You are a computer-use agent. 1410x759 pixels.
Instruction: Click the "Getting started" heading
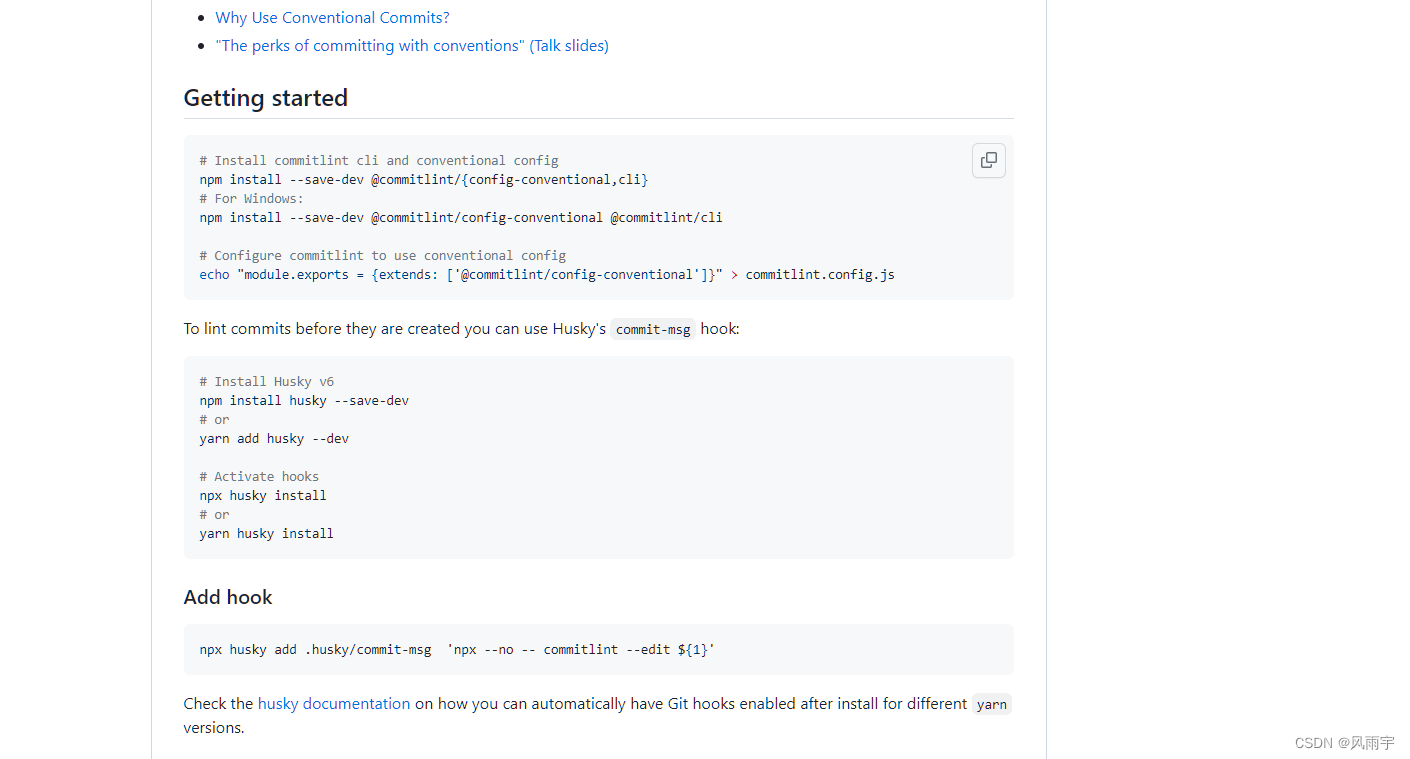(265, 97)
